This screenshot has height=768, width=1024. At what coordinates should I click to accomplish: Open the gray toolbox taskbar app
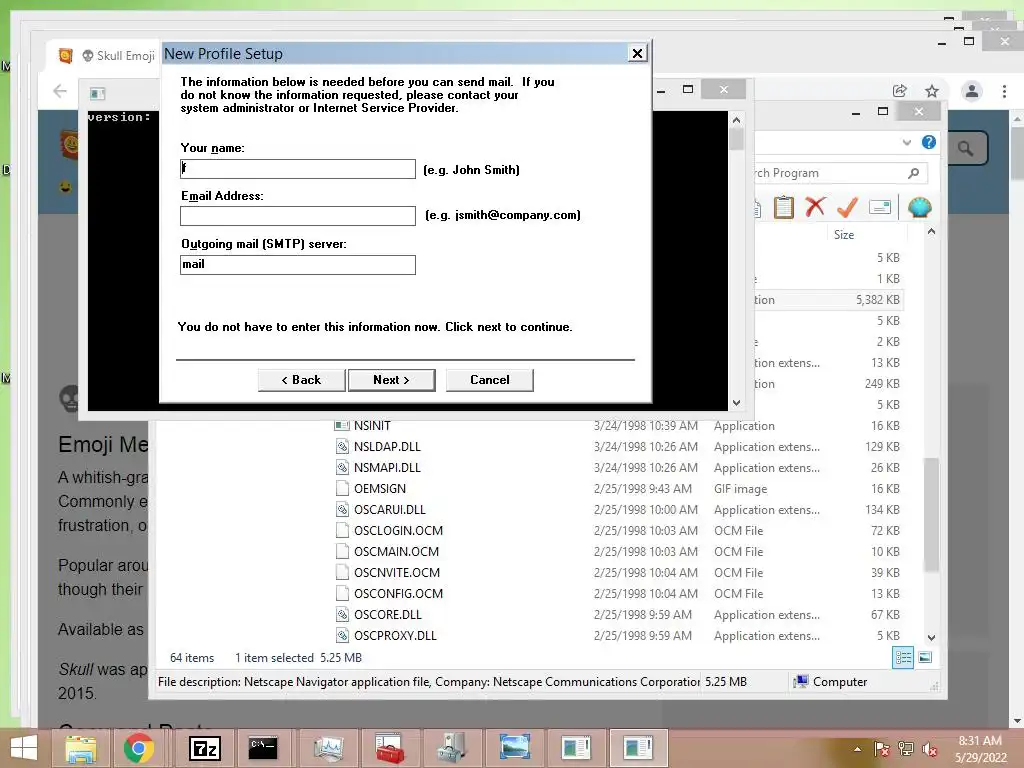pyautogui.click(x=452, y=748)
